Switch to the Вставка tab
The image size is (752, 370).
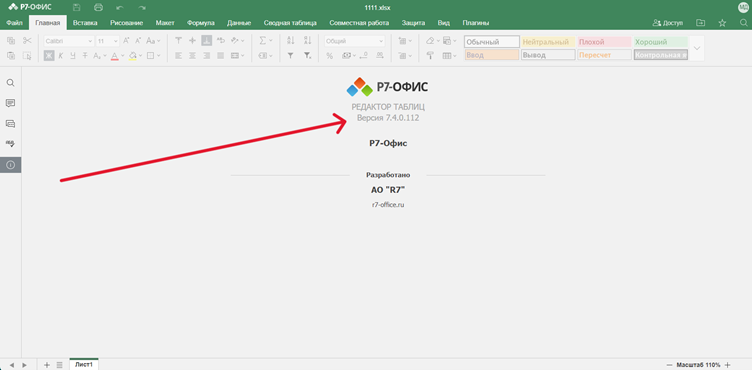pyautogui.click(x=85, y=23)
